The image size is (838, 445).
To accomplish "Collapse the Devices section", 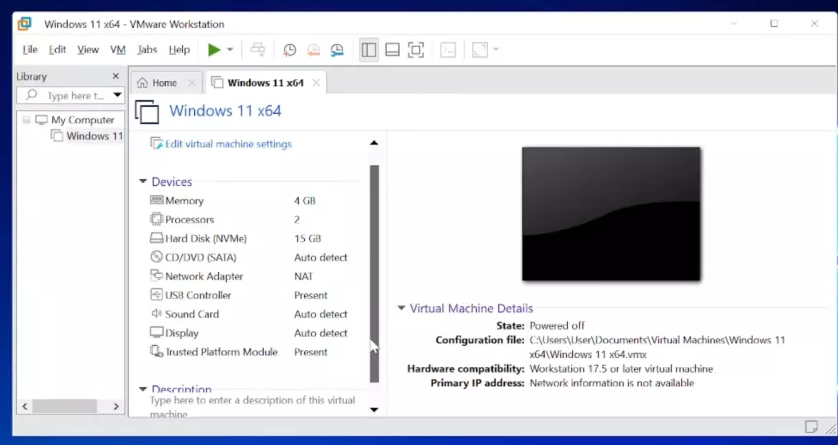I will pos(143,182).
